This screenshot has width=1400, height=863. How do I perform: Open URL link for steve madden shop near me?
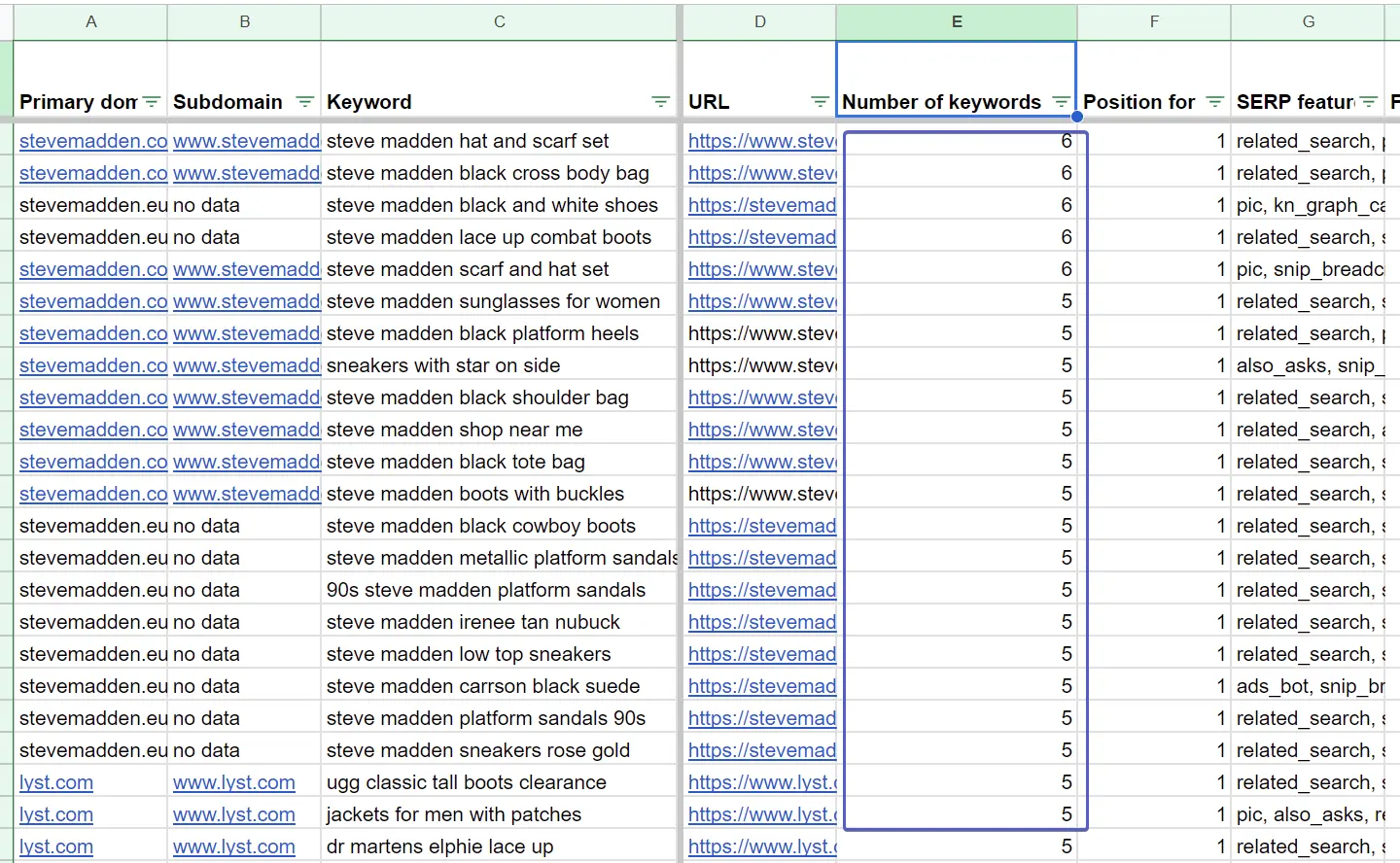[x=762, y=430]
